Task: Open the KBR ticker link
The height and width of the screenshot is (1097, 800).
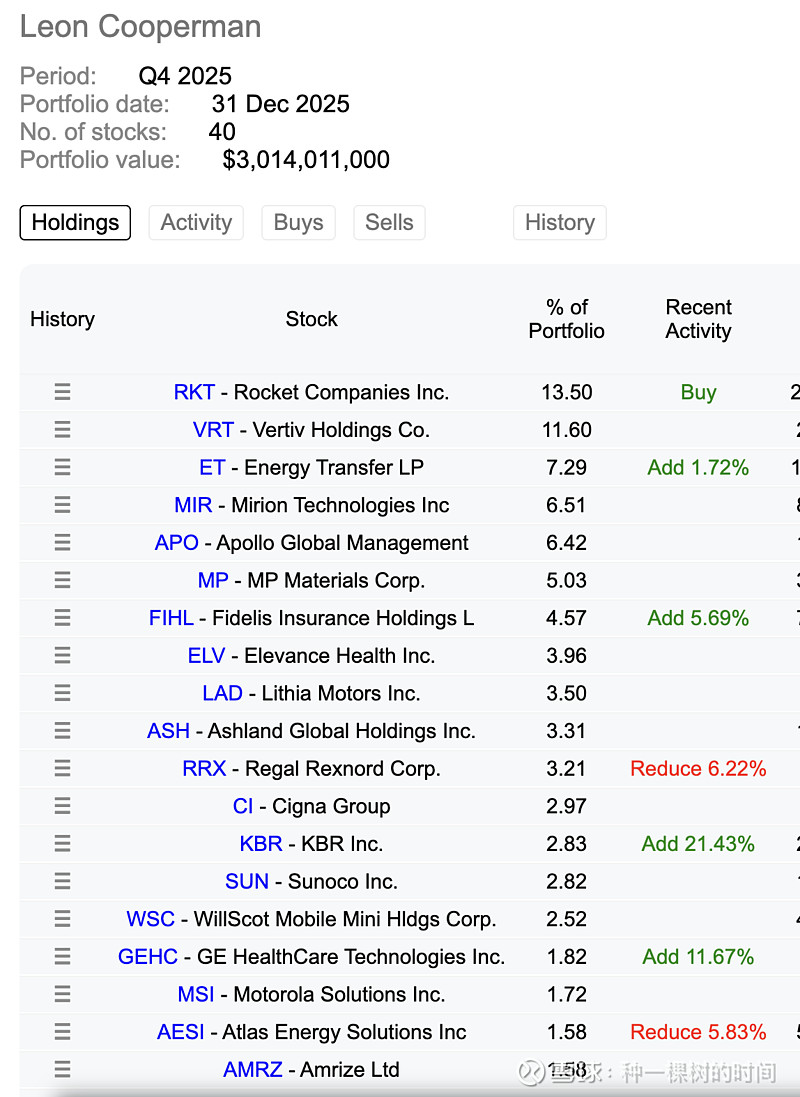Action: click(261, 844)
